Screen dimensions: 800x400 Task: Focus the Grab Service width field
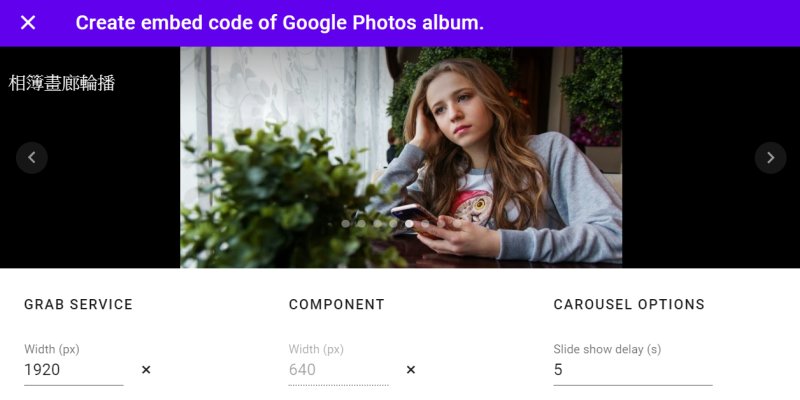point(73,370)
